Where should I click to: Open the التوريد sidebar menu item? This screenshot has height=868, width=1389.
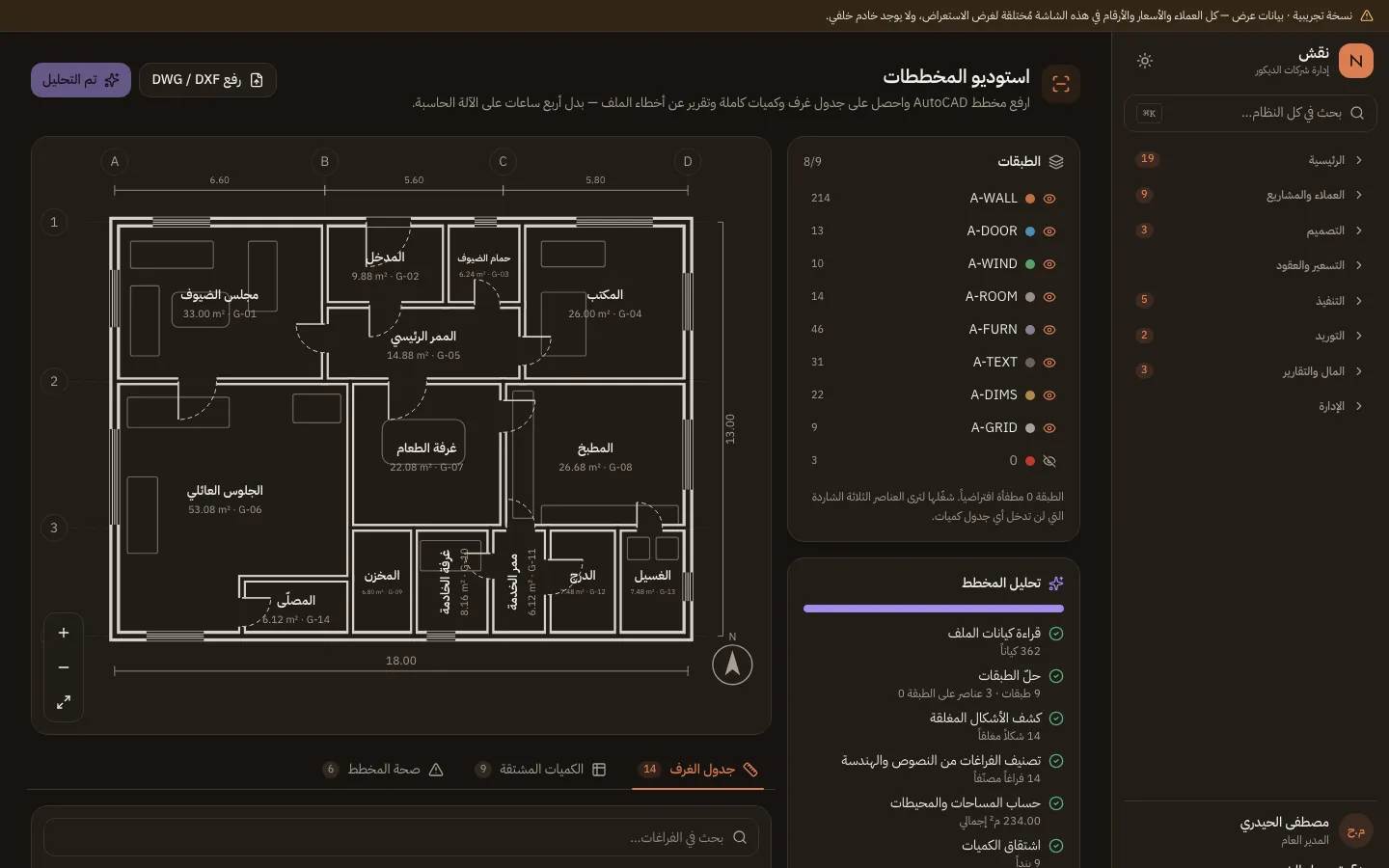tap(1250, 336)
